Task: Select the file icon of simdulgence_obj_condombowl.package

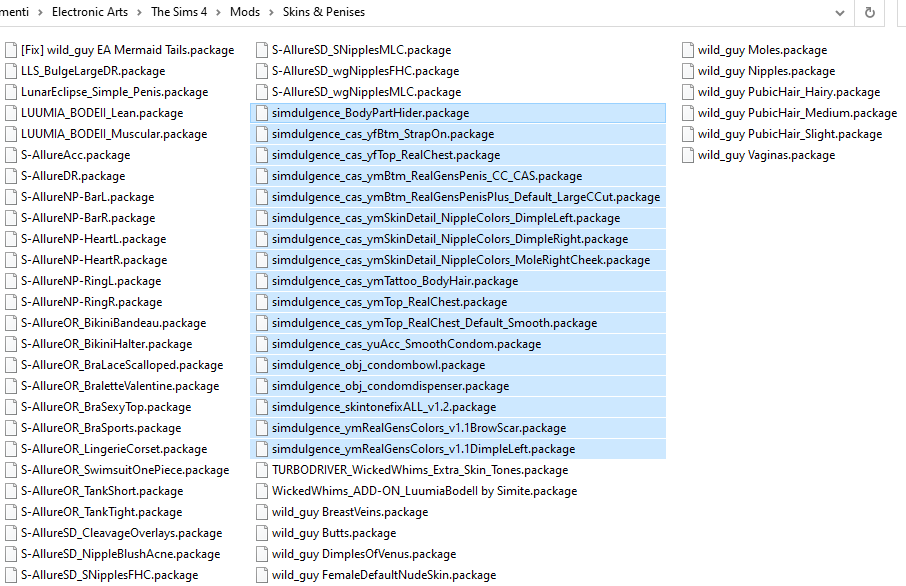Action: [262, 365]
